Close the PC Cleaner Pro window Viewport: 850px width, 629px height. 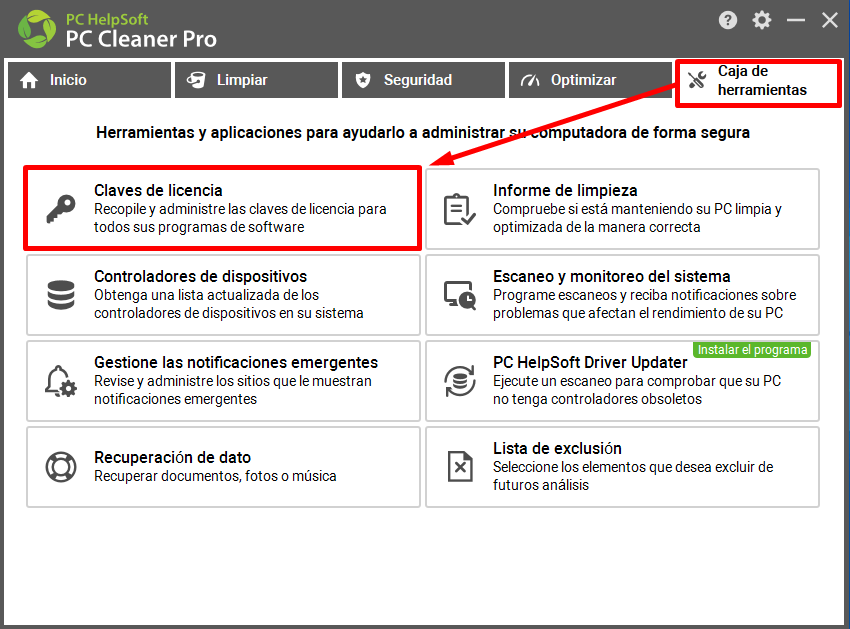(829, 21)
